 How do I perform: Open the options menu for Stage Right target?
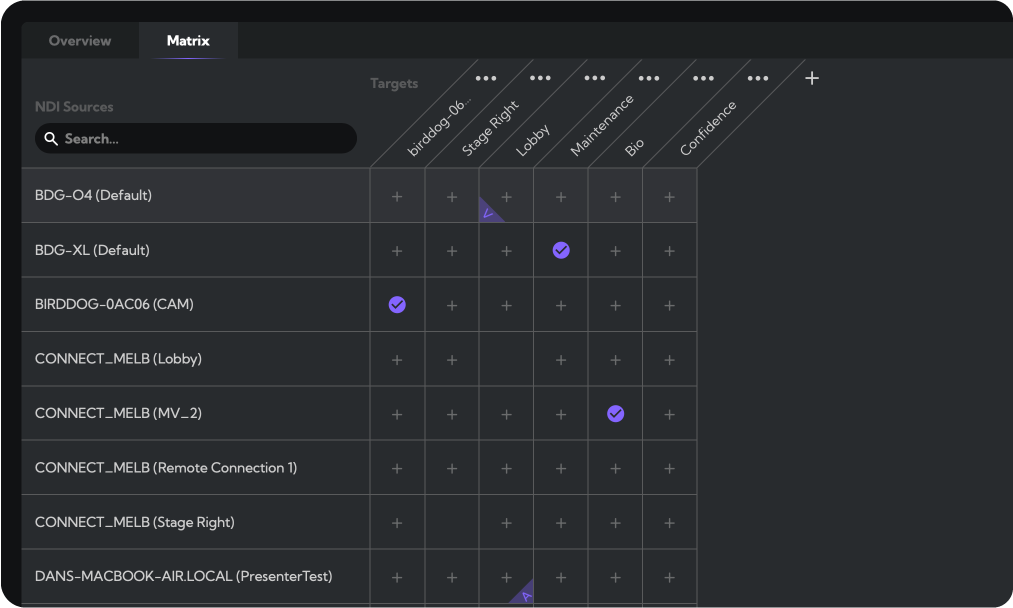pos(540,78)
